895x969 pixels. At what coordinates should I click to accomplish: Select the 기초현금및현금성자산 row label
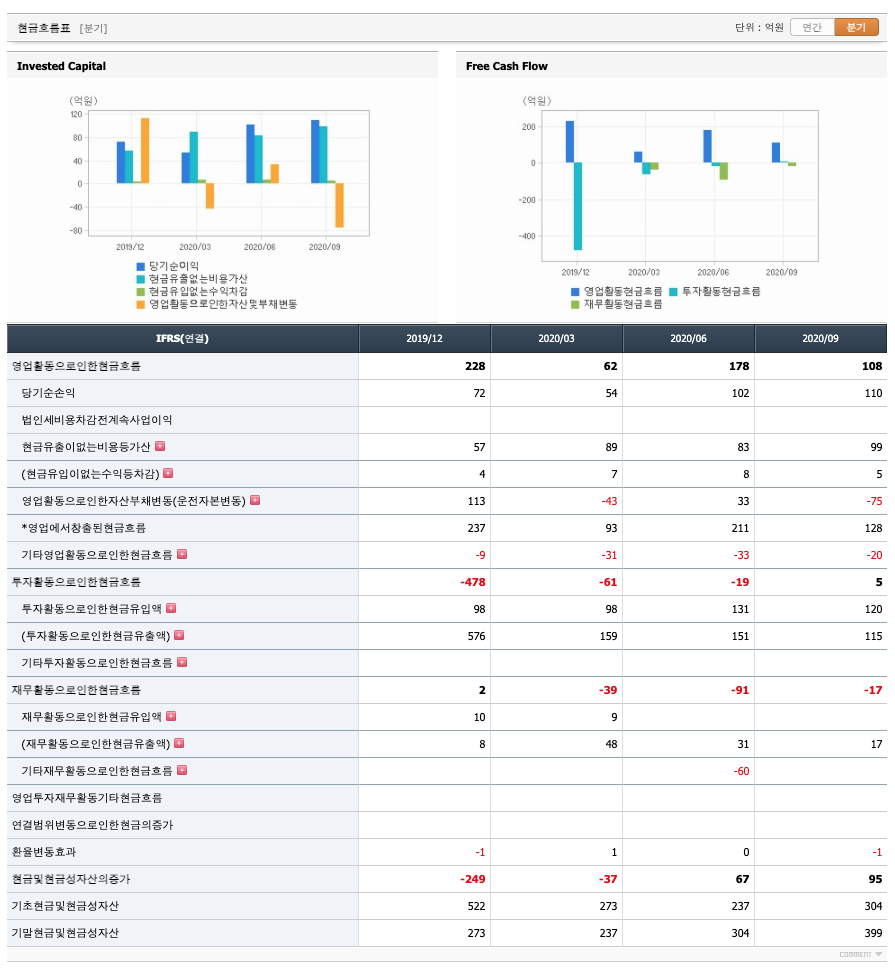65,906
